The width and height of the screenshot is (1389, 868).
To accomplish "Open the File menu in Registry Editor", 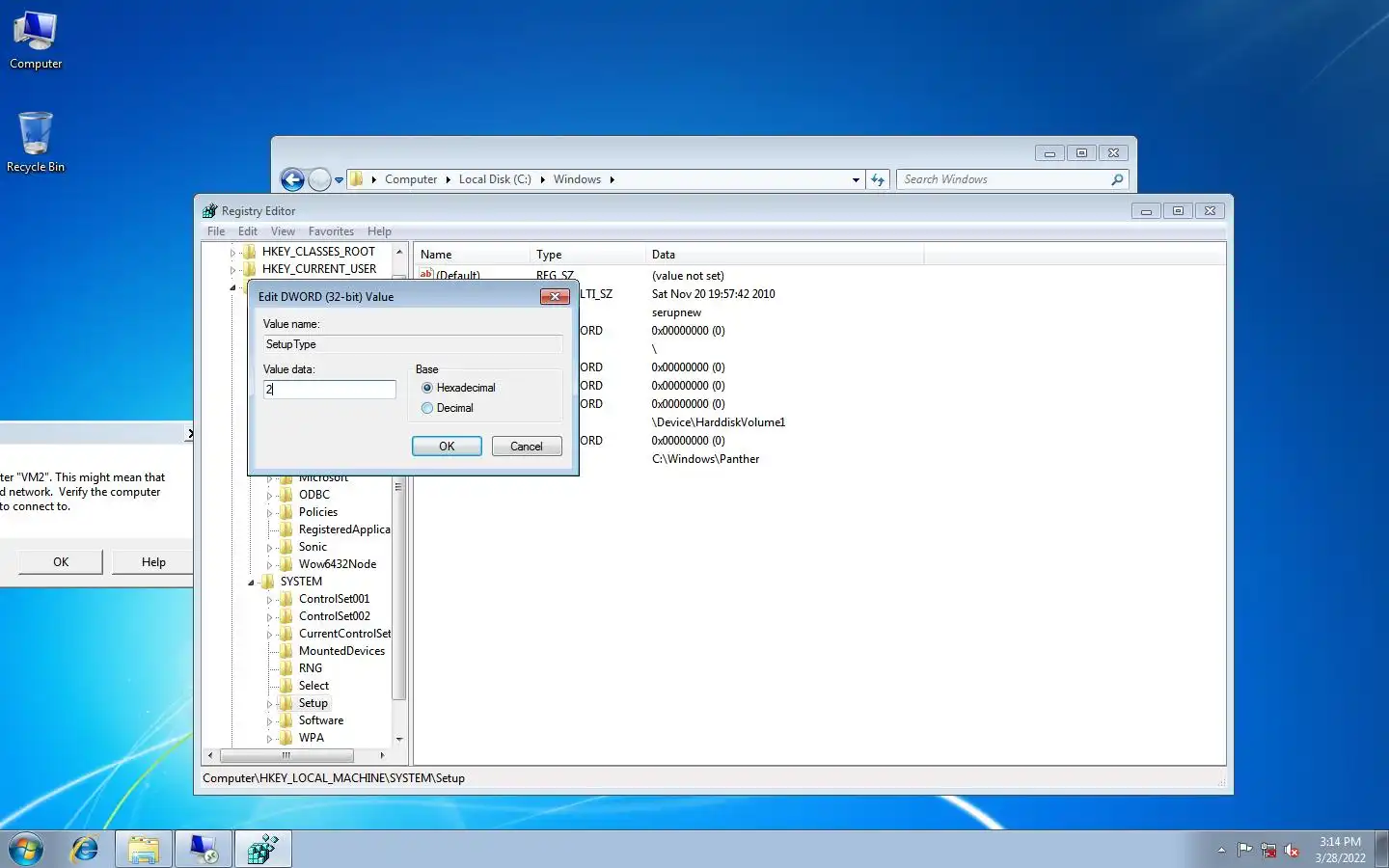I will 216,231.
